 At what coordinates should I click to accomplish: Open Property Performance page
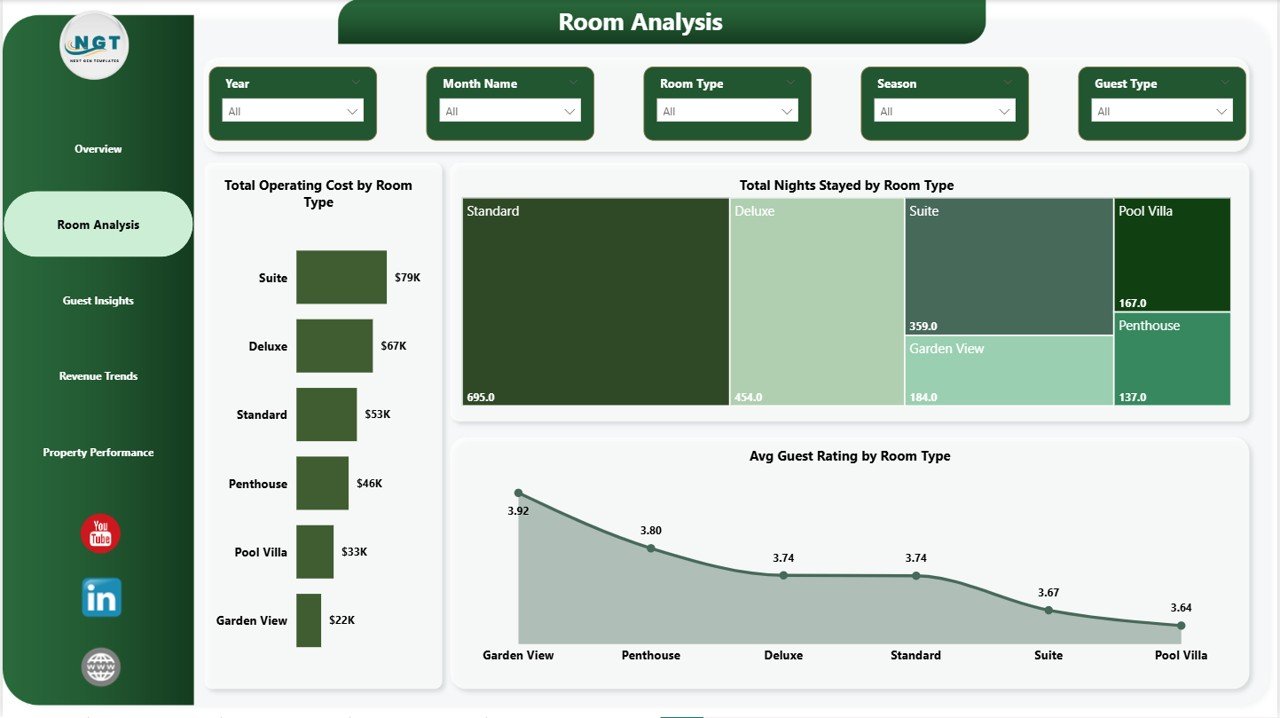coord(98,453)
